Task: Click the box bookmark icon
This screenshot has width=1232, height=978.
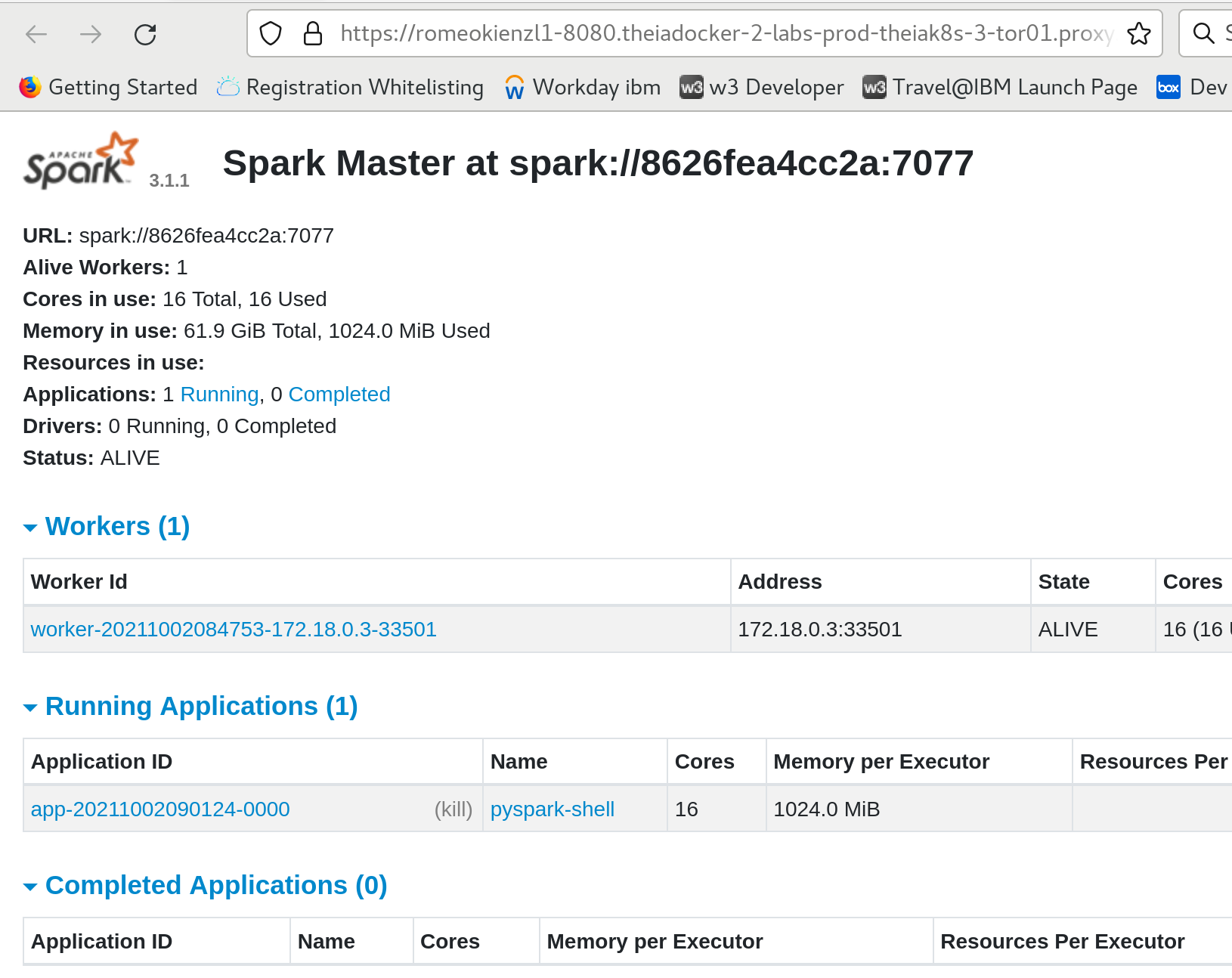Action: pos(1169,88)
